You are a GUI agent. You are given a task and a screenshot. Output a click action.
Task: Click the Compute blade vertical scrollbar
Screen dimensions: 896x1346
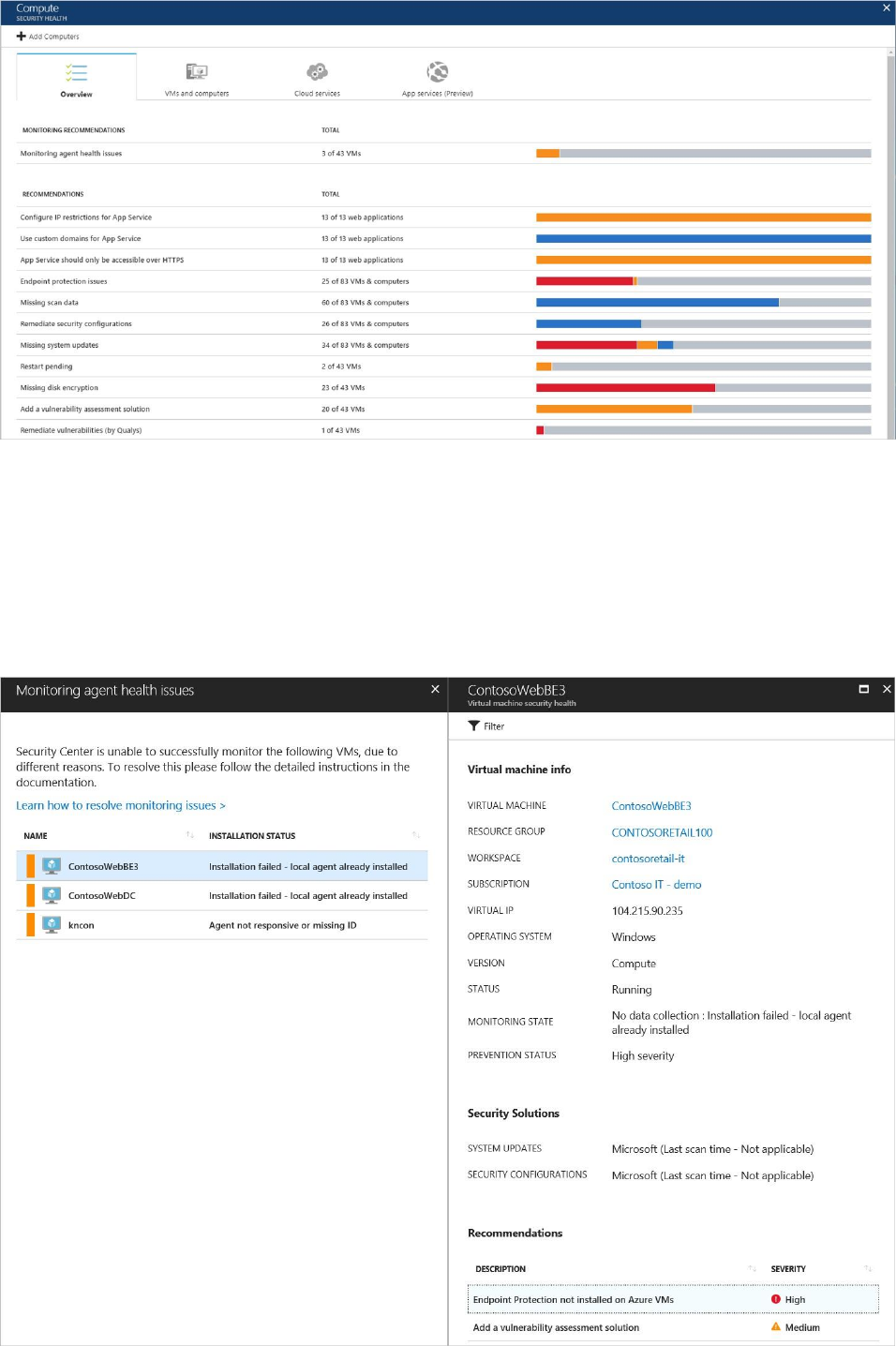[x=890, y=244]
